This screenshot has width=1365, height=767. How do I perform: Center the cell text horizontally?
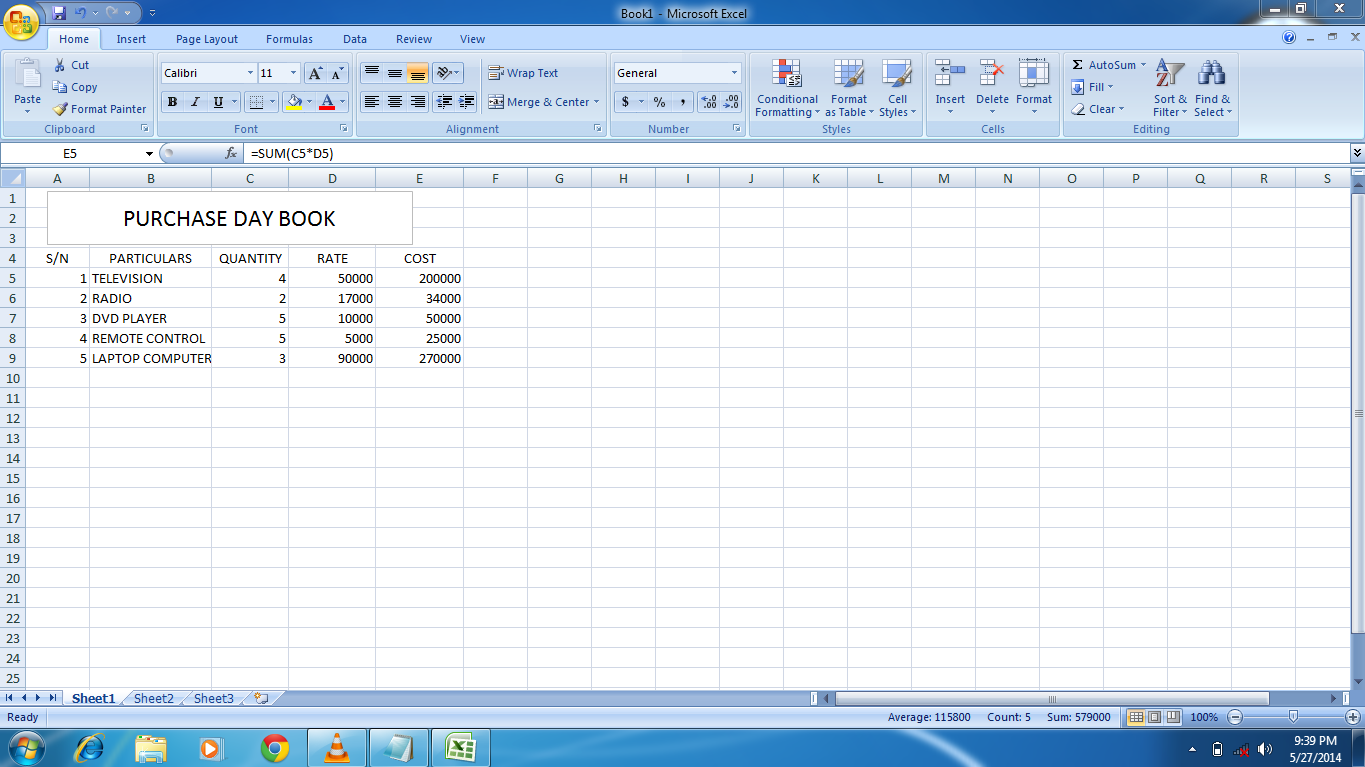pos(395,102)
